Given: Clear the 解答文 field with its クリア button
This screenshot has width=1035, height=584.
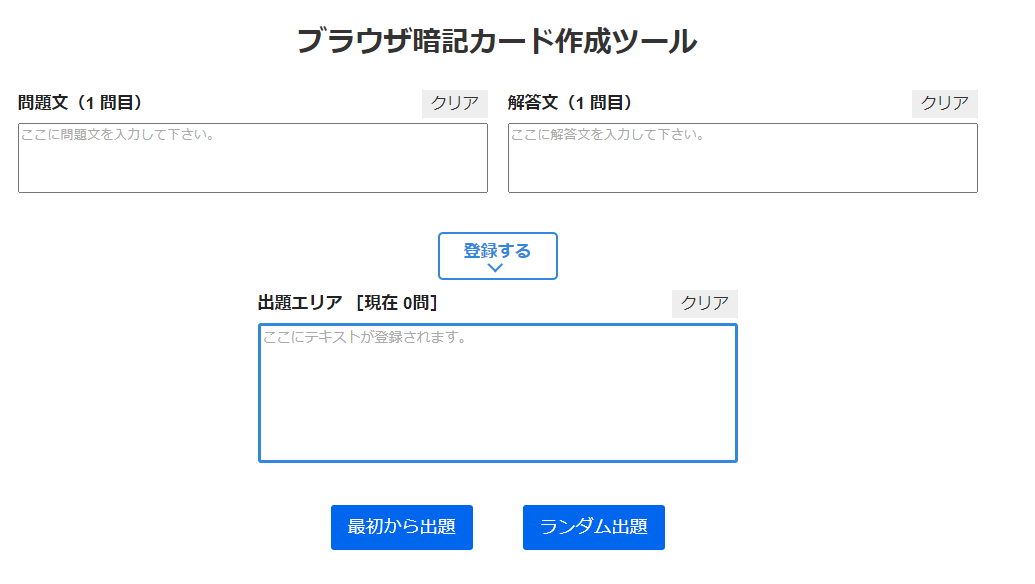Looking at the screenshot, I should point(943,103).
